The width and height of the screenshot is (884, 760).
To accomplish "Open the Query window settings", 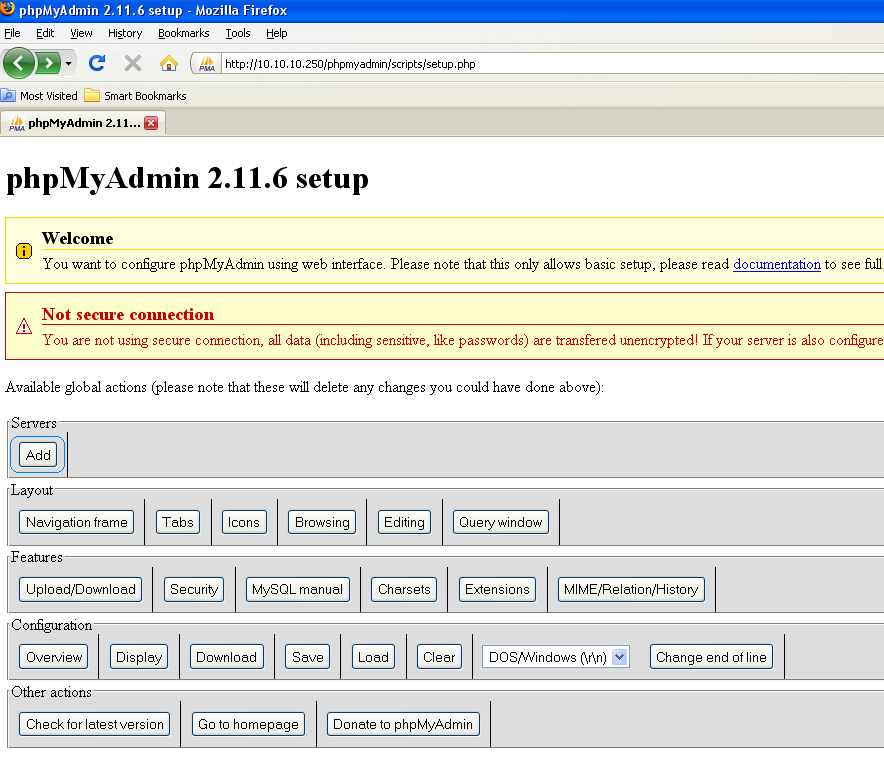I will [500, 521].
